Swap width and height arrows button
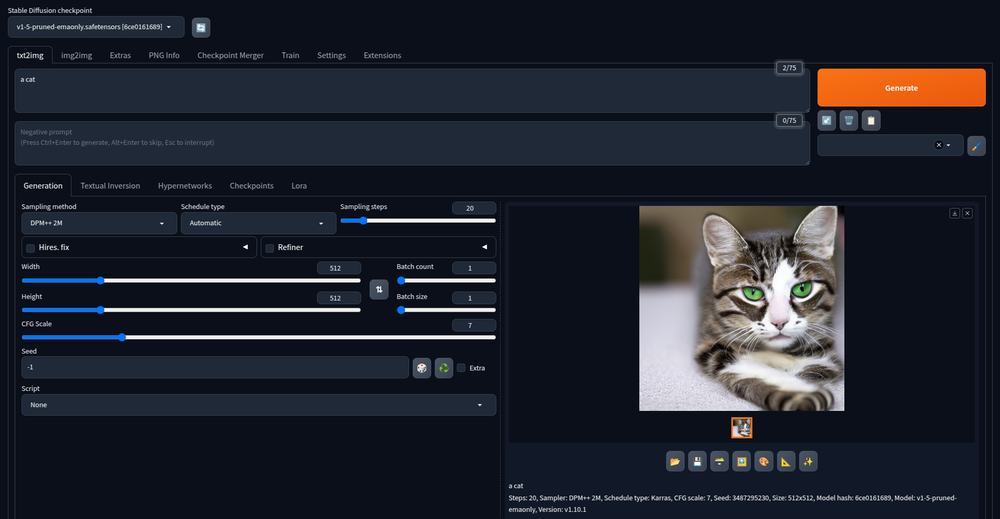 click(379, 289)
